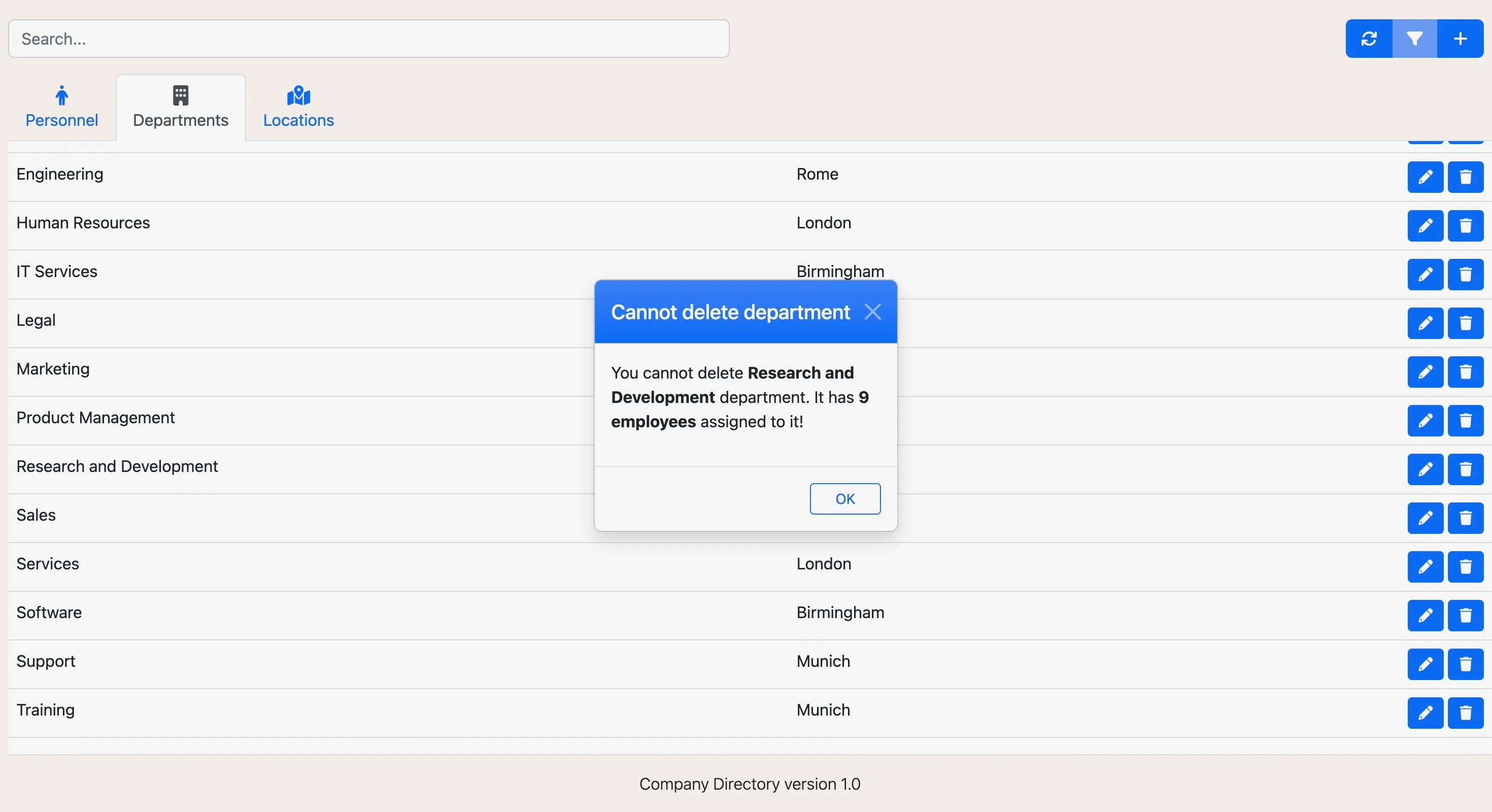Viewport: 1492px width, 812px height.
Task: Edit the Software department
Action: 1426,616
